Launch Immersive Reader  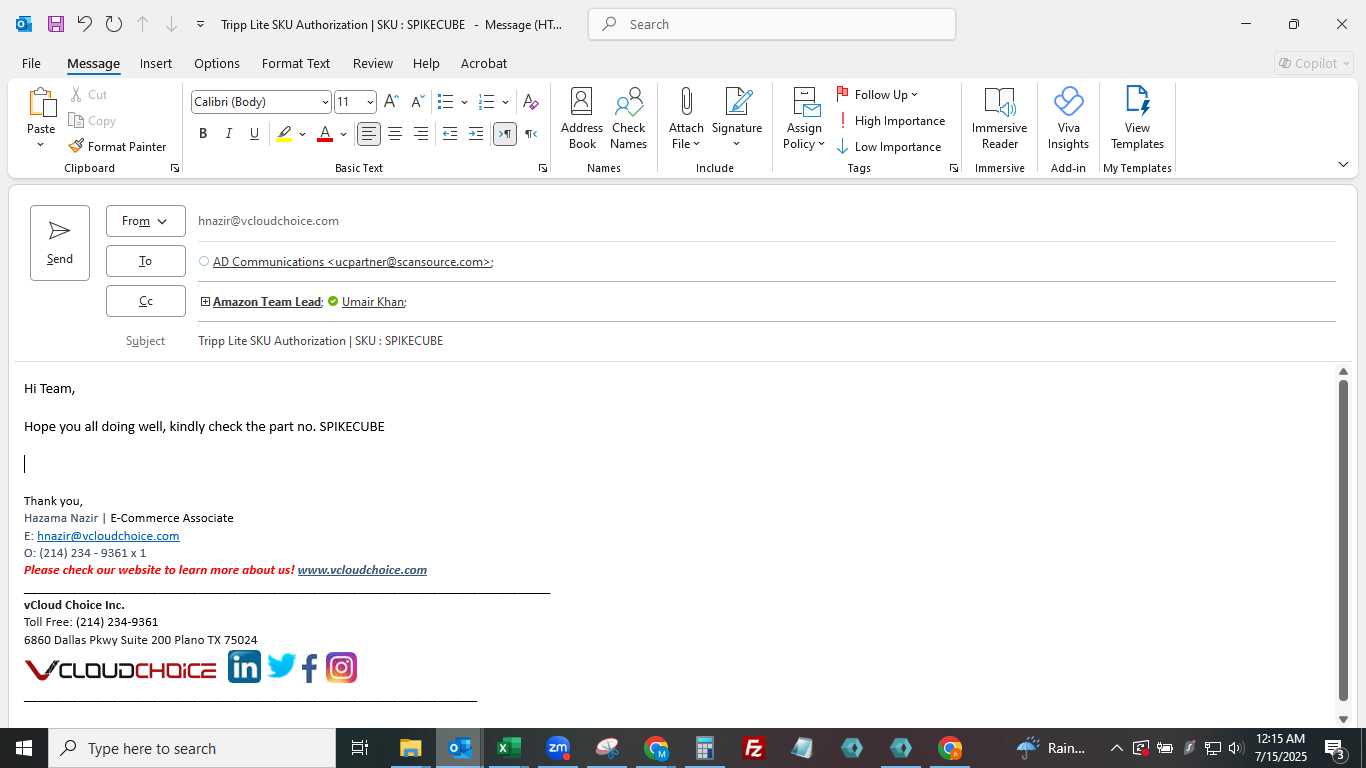point(999,118)
